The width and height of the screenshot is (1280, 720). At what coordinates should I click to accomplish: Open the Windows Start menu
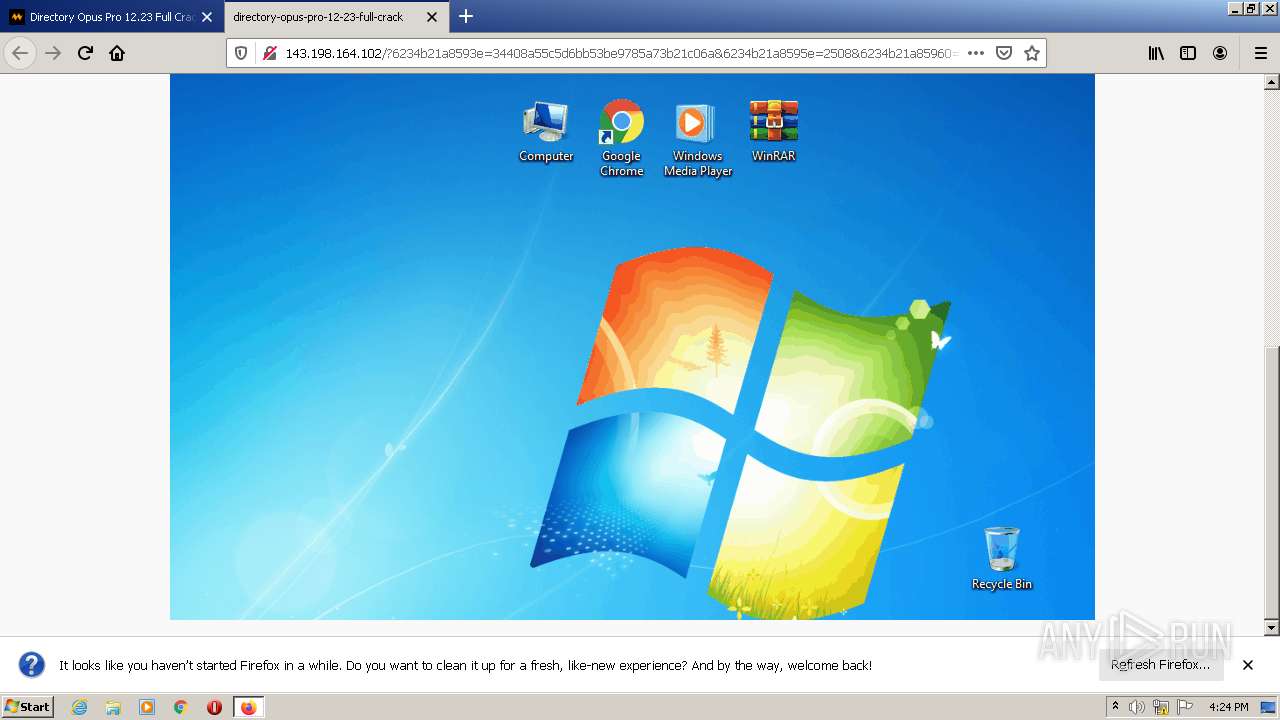point(27,707)
